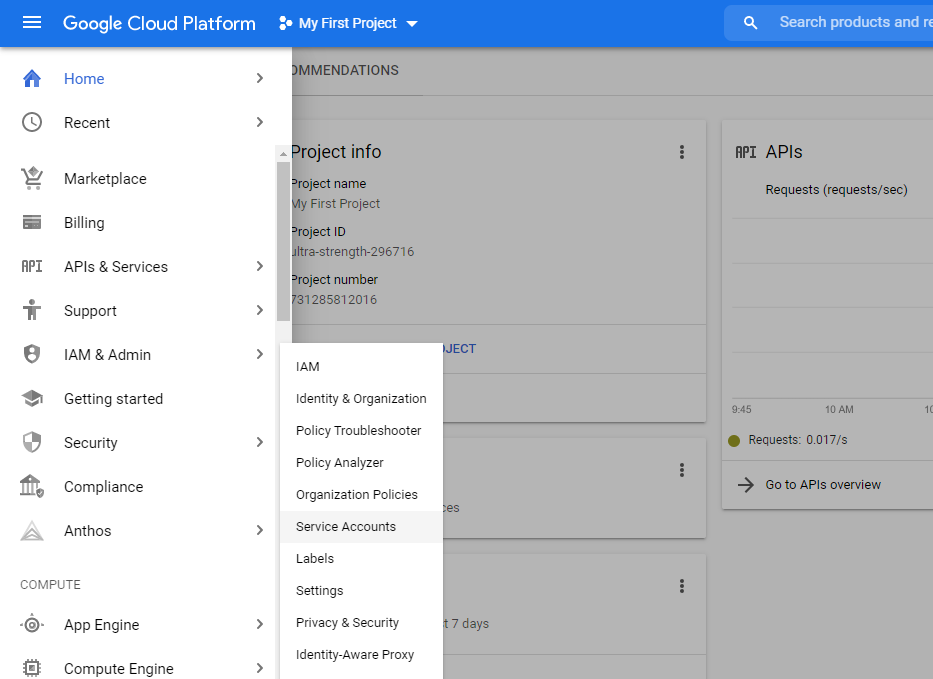Expand the APIs & Services submenu chevron
933x679 pixels.
pyautogui.click(x=259, y=266)
